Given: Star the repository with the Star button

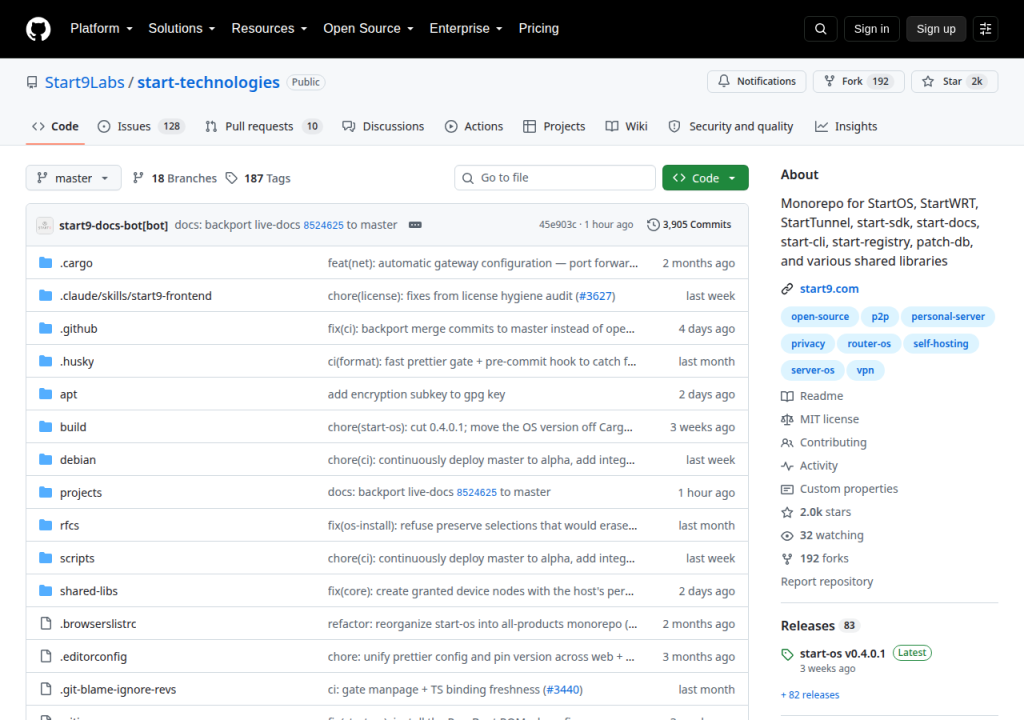Looking at the screenshot, I should pos(954,81).
